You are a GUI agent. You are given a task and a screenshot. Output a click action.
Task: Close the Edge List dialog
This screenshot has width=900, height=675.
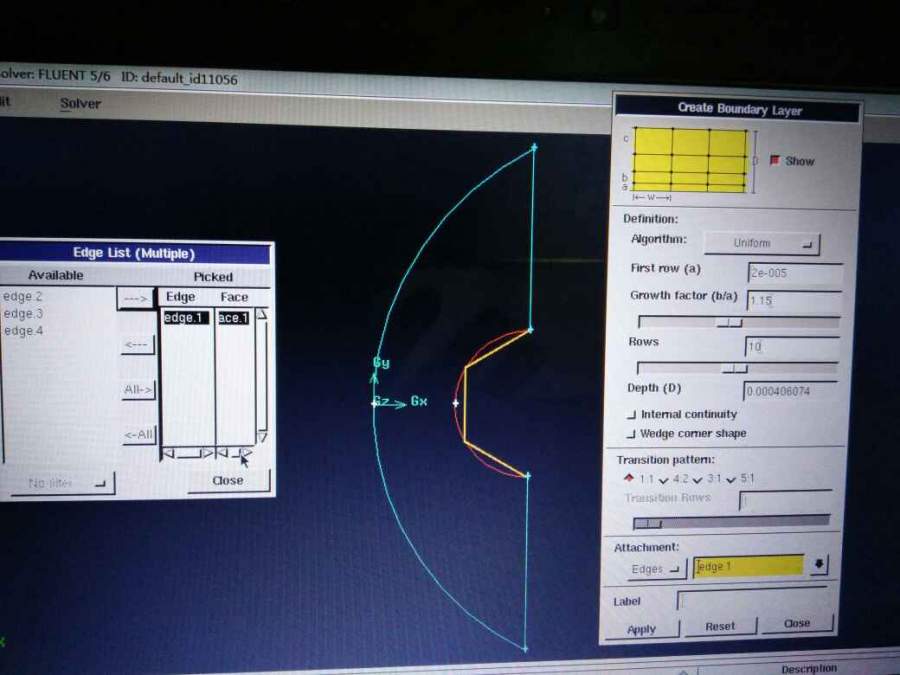click(228, 481)
